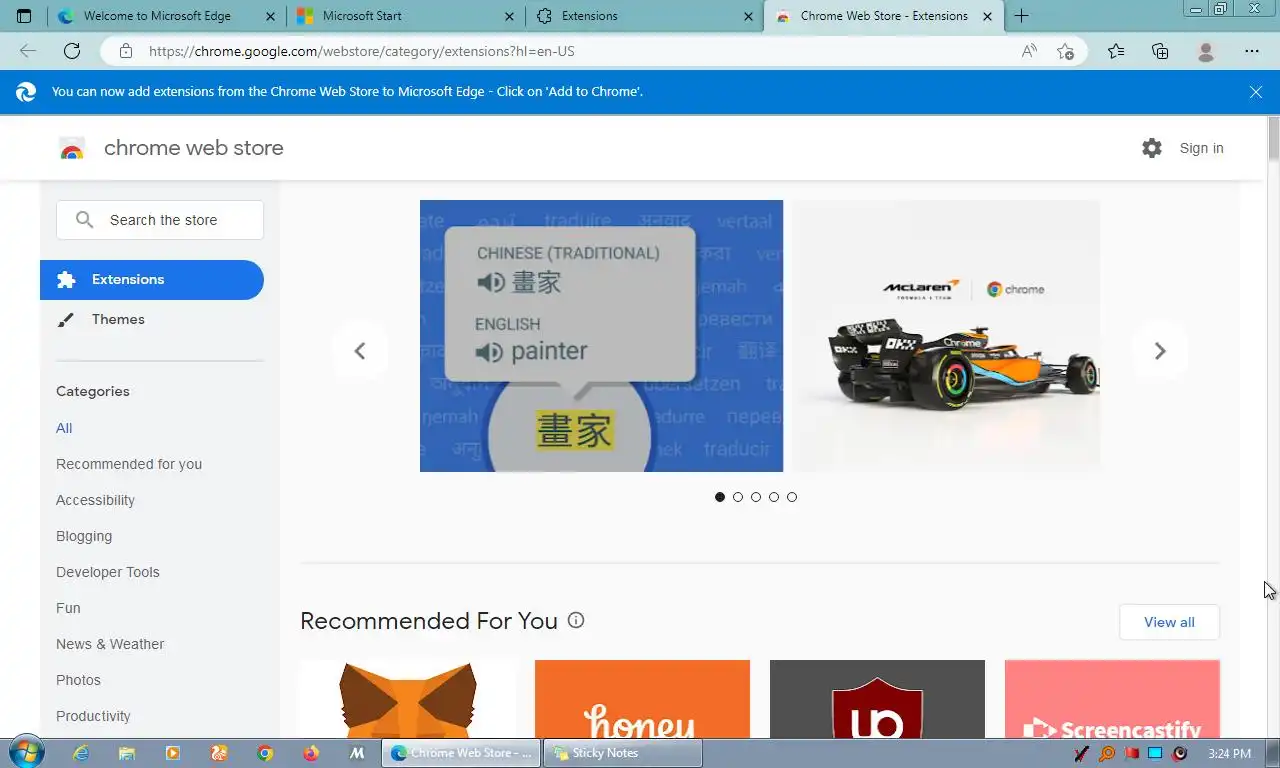Choose the All category
The image size is (1280, 768).
tap(64, 428)
